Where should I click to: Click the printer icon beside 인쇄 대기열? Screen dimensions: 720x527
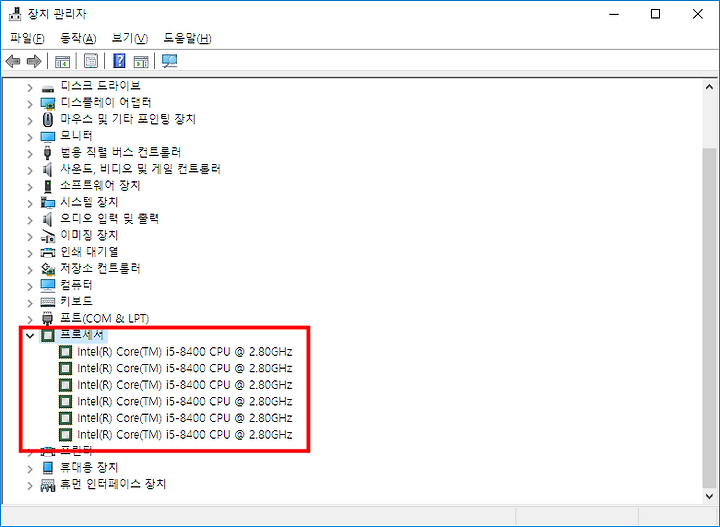pyautogui.click(x=48, y=252)
